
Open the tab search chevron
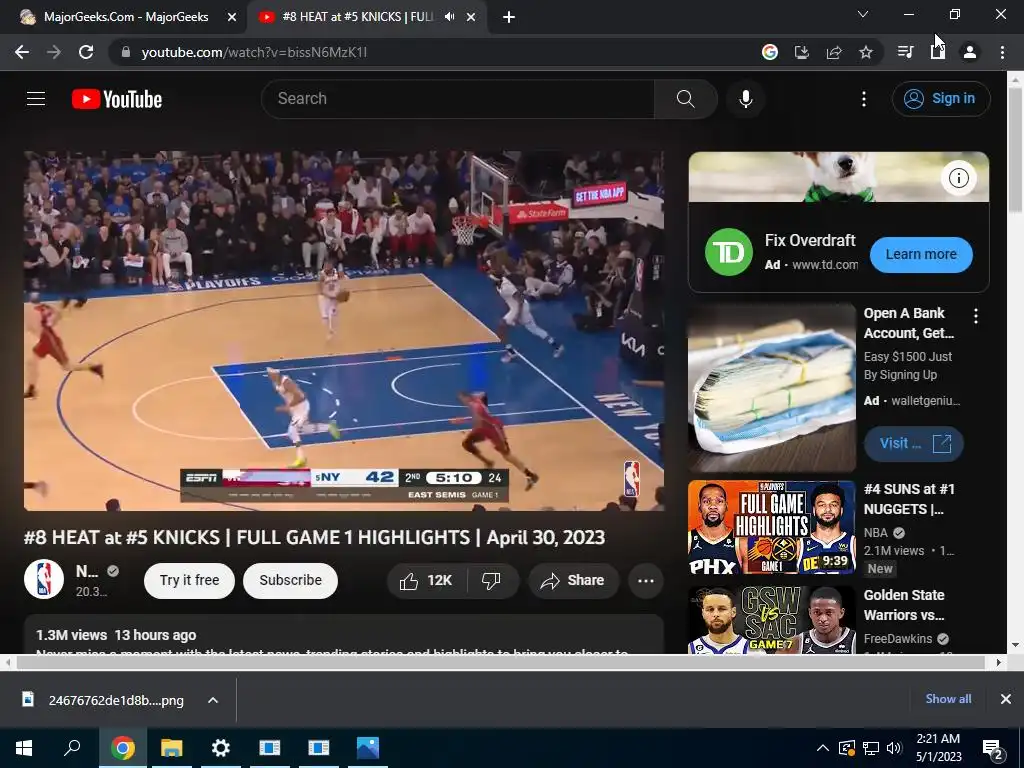coord(863,14)
